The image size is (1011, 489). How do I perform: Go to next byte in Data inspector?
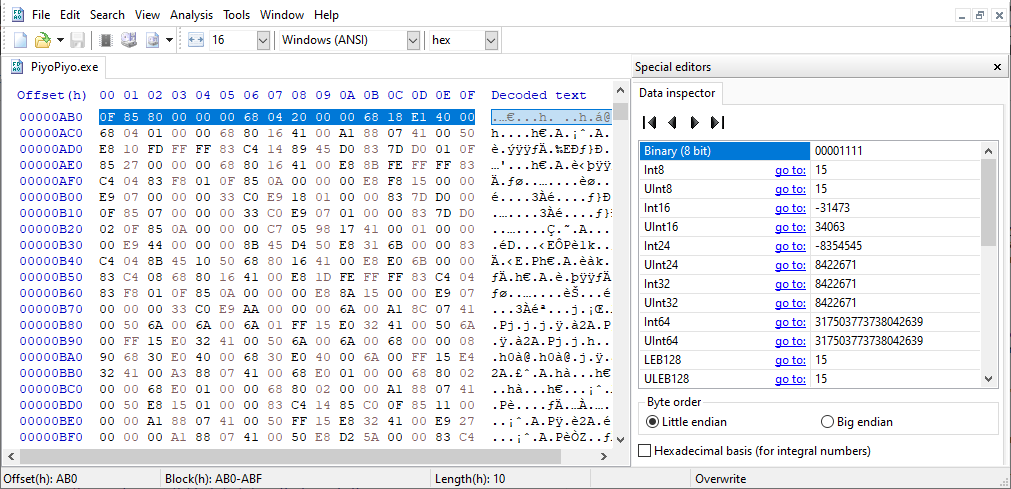tap(694, 122)
